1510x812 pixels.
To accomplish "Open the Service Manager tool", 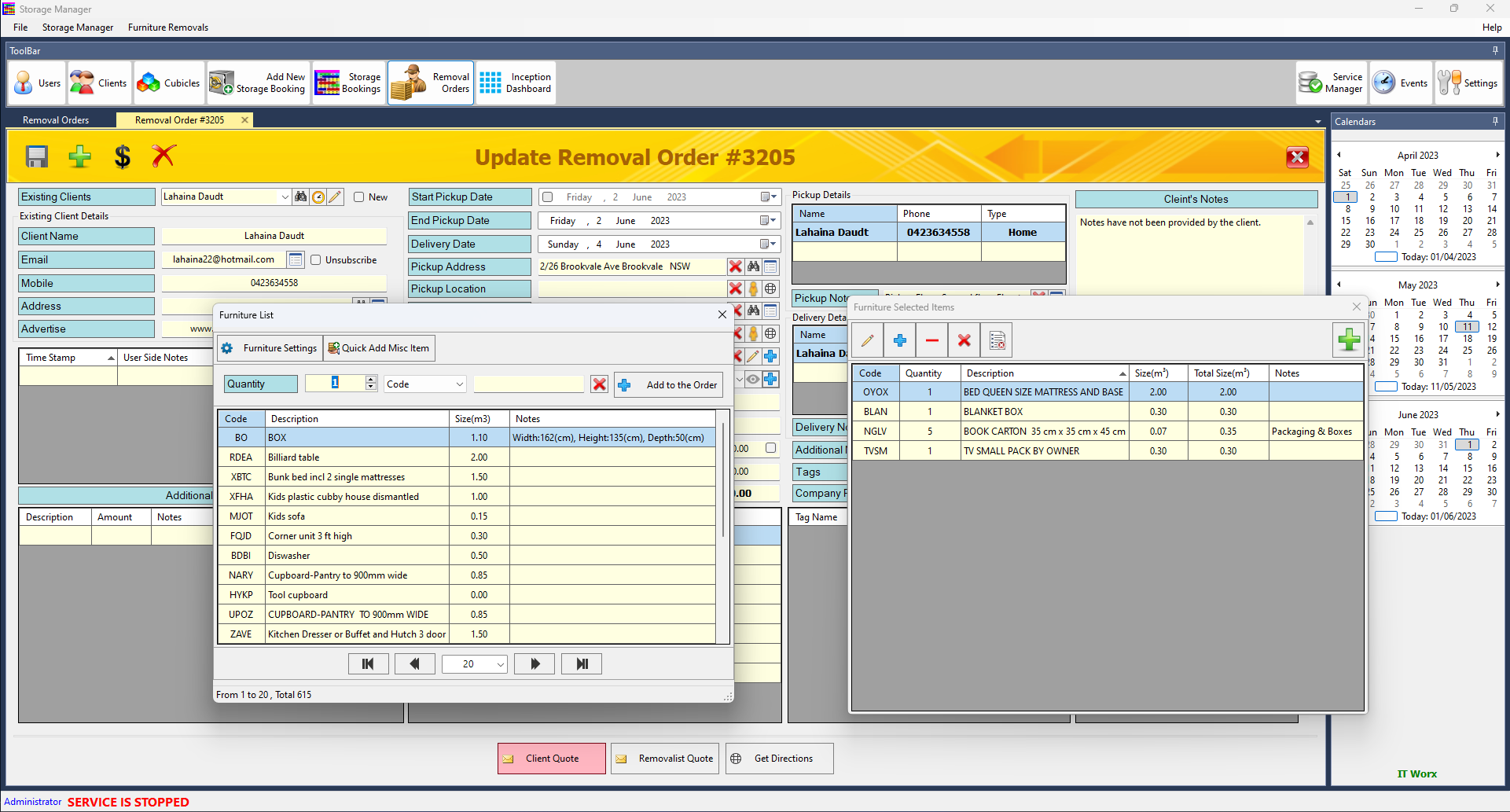I will 1332,83.
